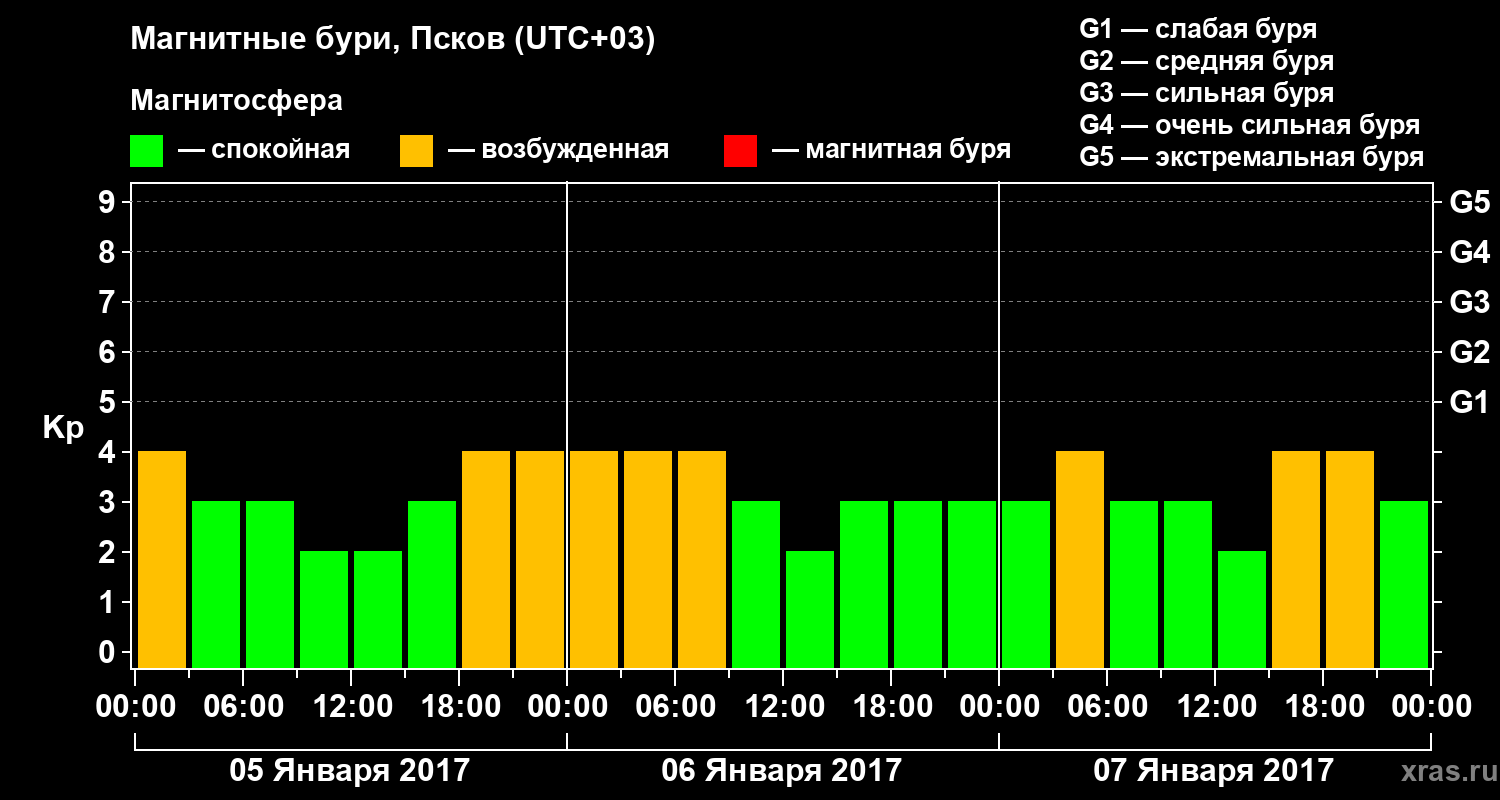1500x800 pixels.
Task: Click the Kp axis value 5
Action: click(109, 403)
